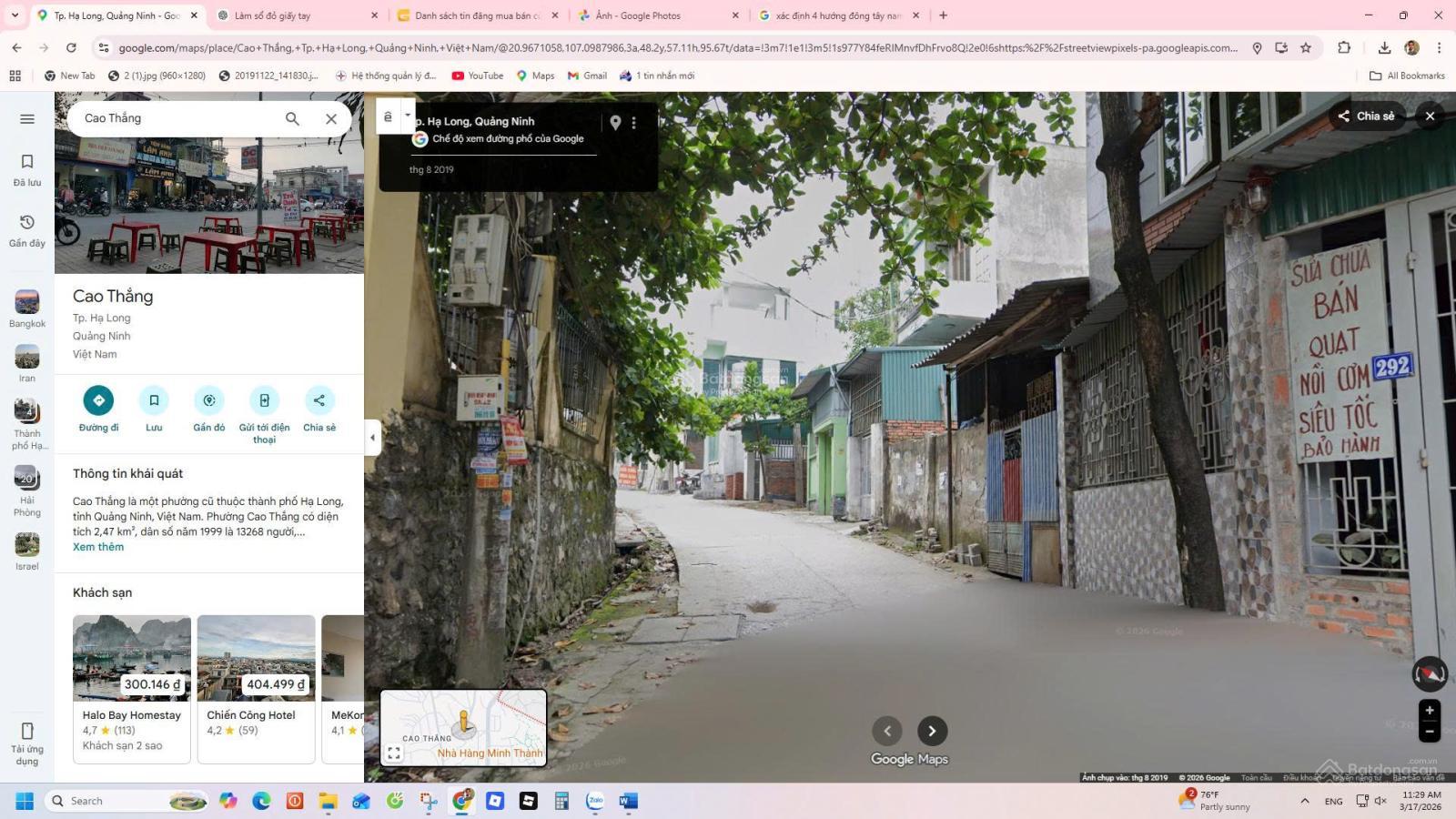Switch to Làm sổ đỏ giấy tay tab

(x=296, y=15)
